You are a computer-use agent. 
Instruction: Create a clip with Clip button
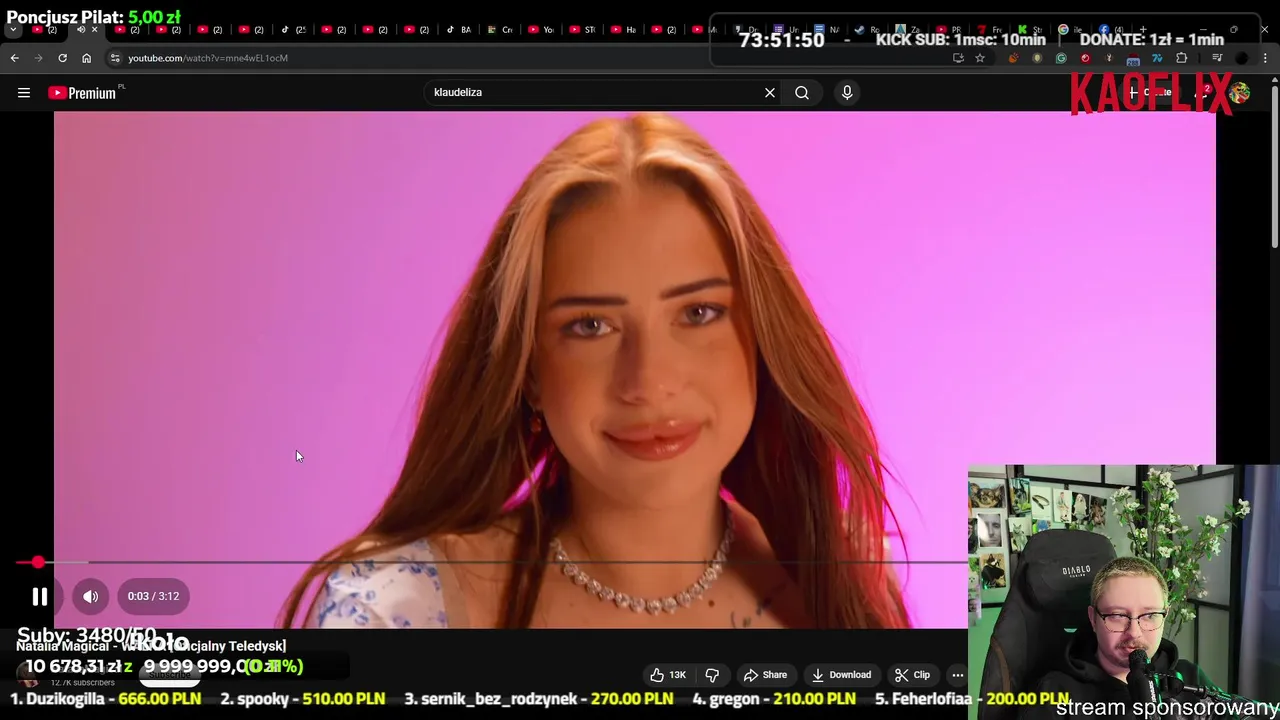[912, 675]
